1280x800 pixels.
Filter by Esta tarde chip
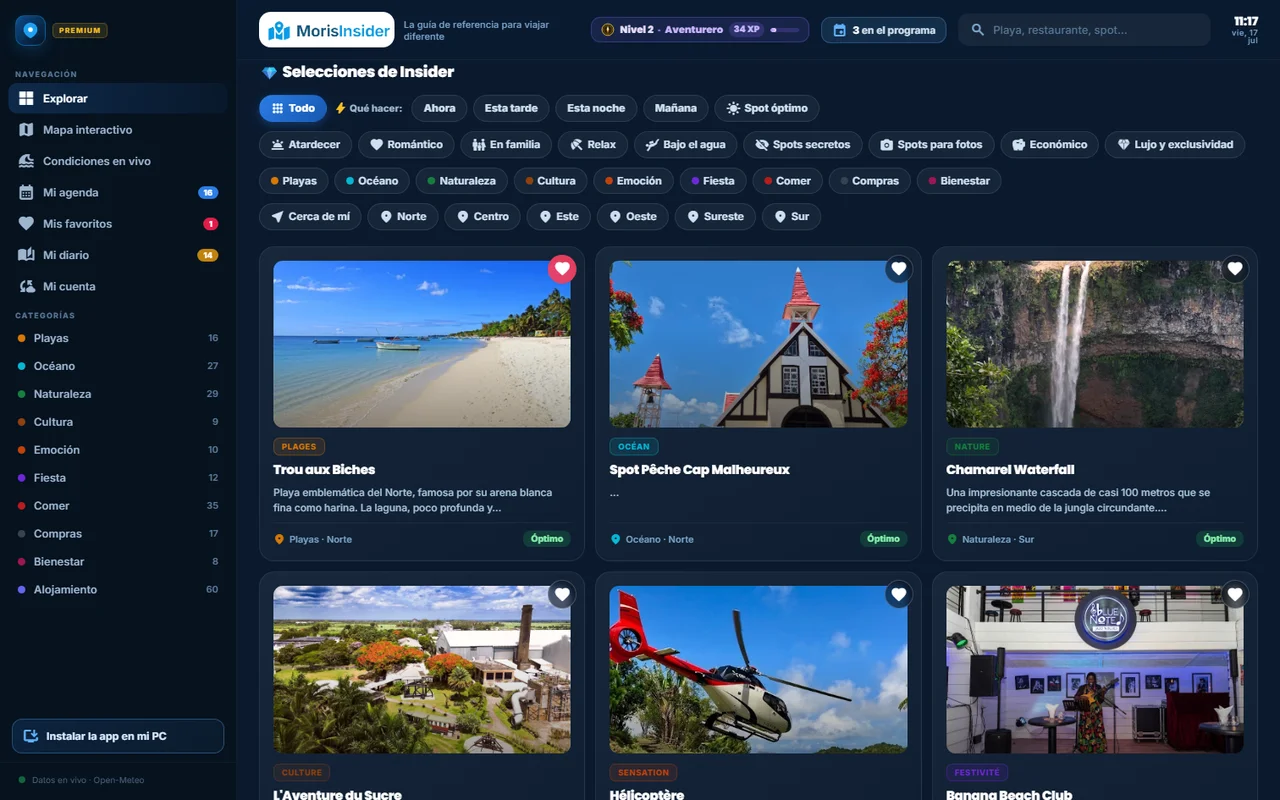pyautogui.click(x=511, y=108)
